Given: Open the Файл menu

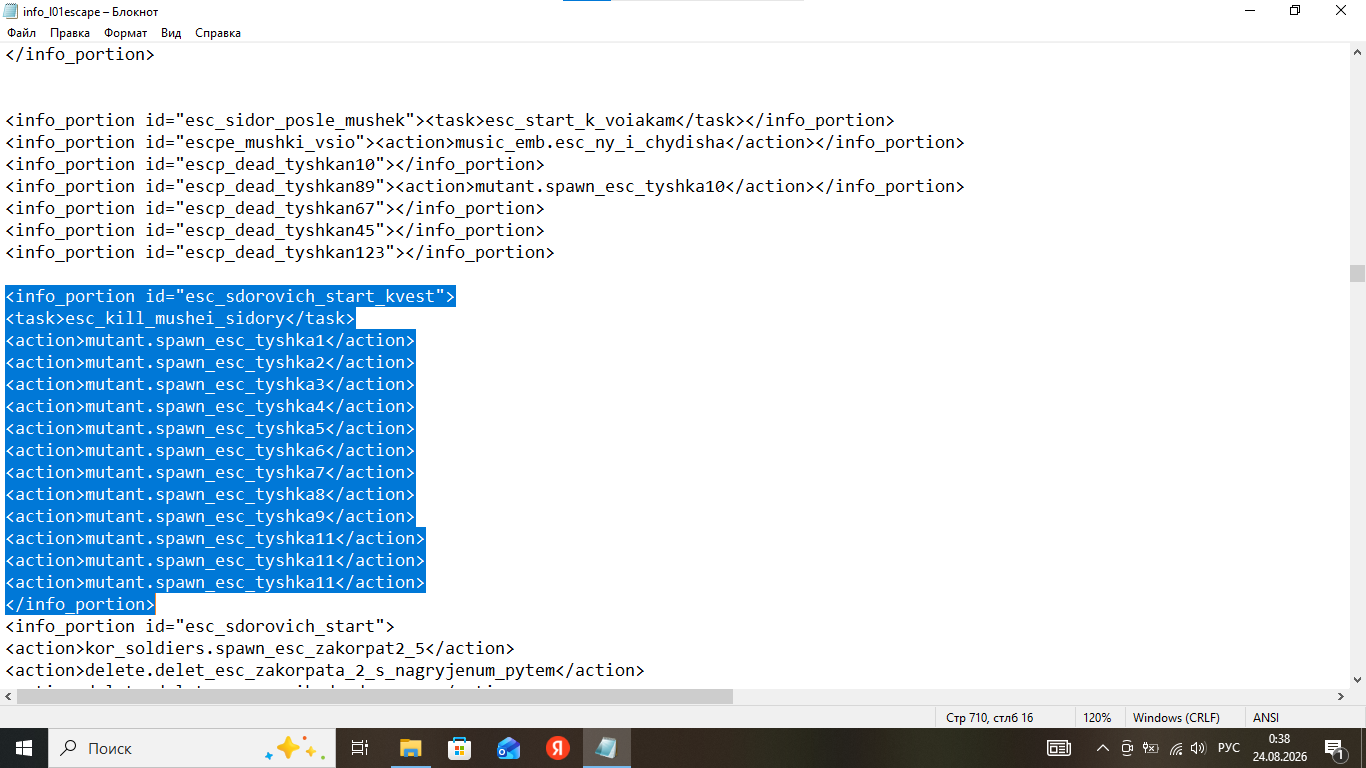Looking at the screenshot, I should 21,33.
